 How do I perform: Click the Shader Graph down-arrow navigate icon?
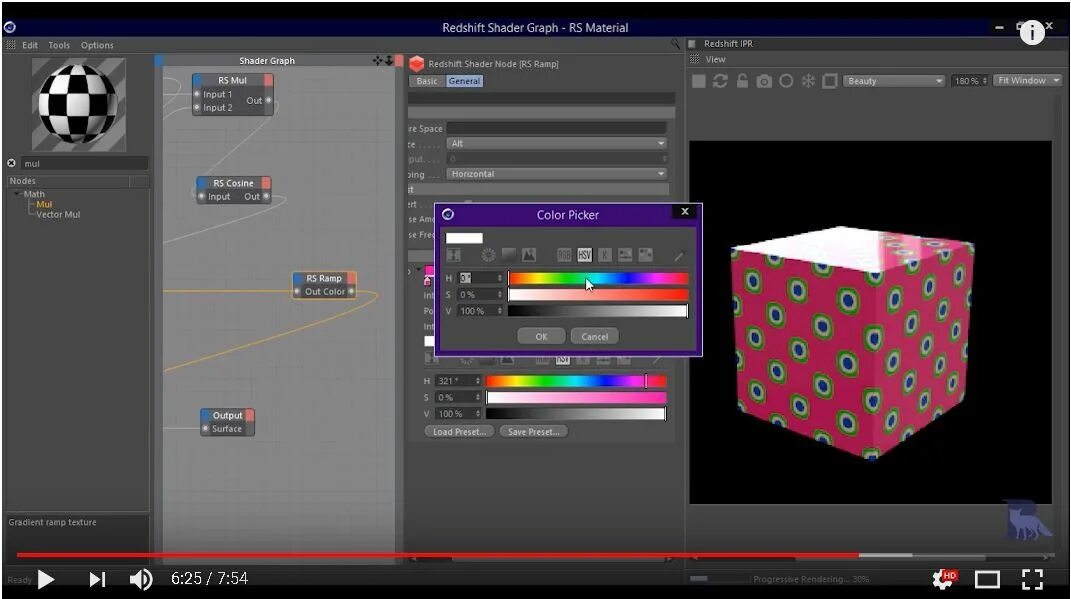point(389,61)
